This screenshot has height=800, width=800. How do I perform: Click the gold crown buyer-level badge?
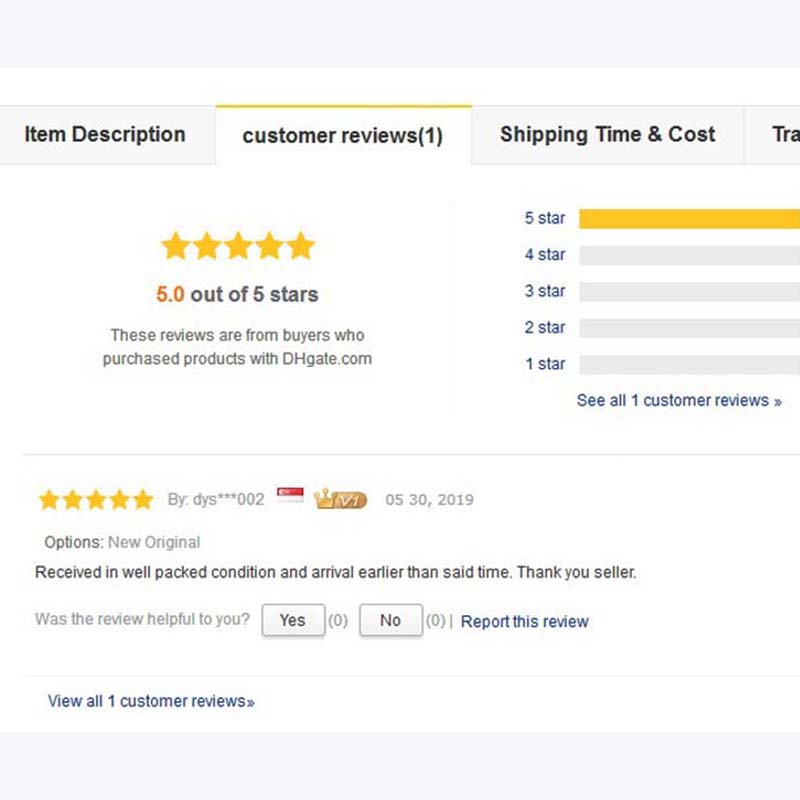(340, 499)
